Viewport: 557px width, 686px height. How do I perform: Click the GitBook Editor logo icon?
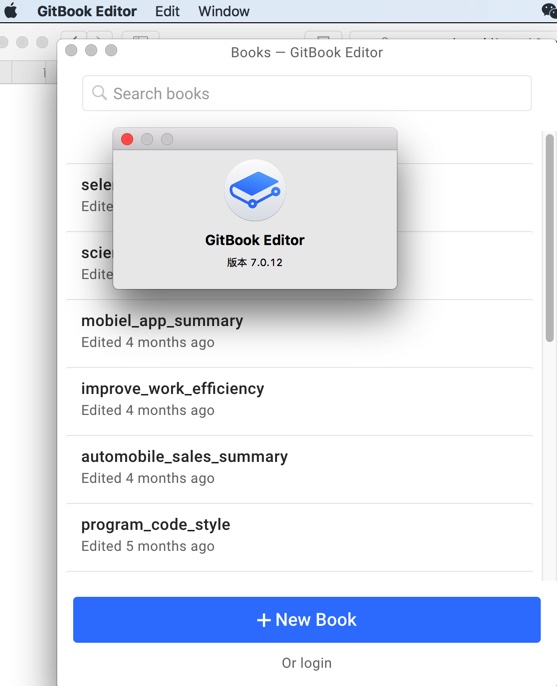coord(255,190)
